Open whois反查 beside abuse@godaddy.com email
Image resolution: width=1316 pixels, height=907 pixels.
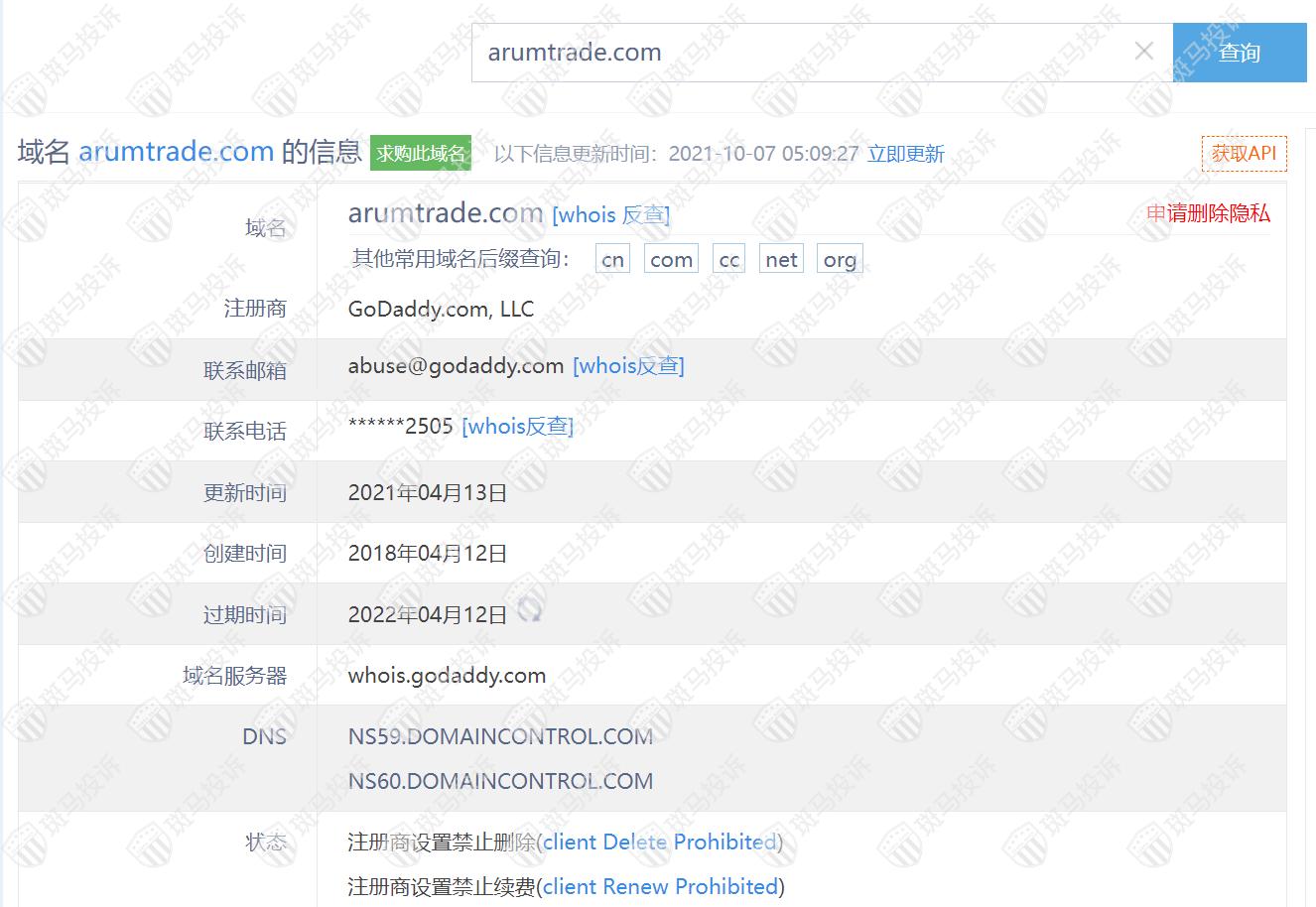628,366
